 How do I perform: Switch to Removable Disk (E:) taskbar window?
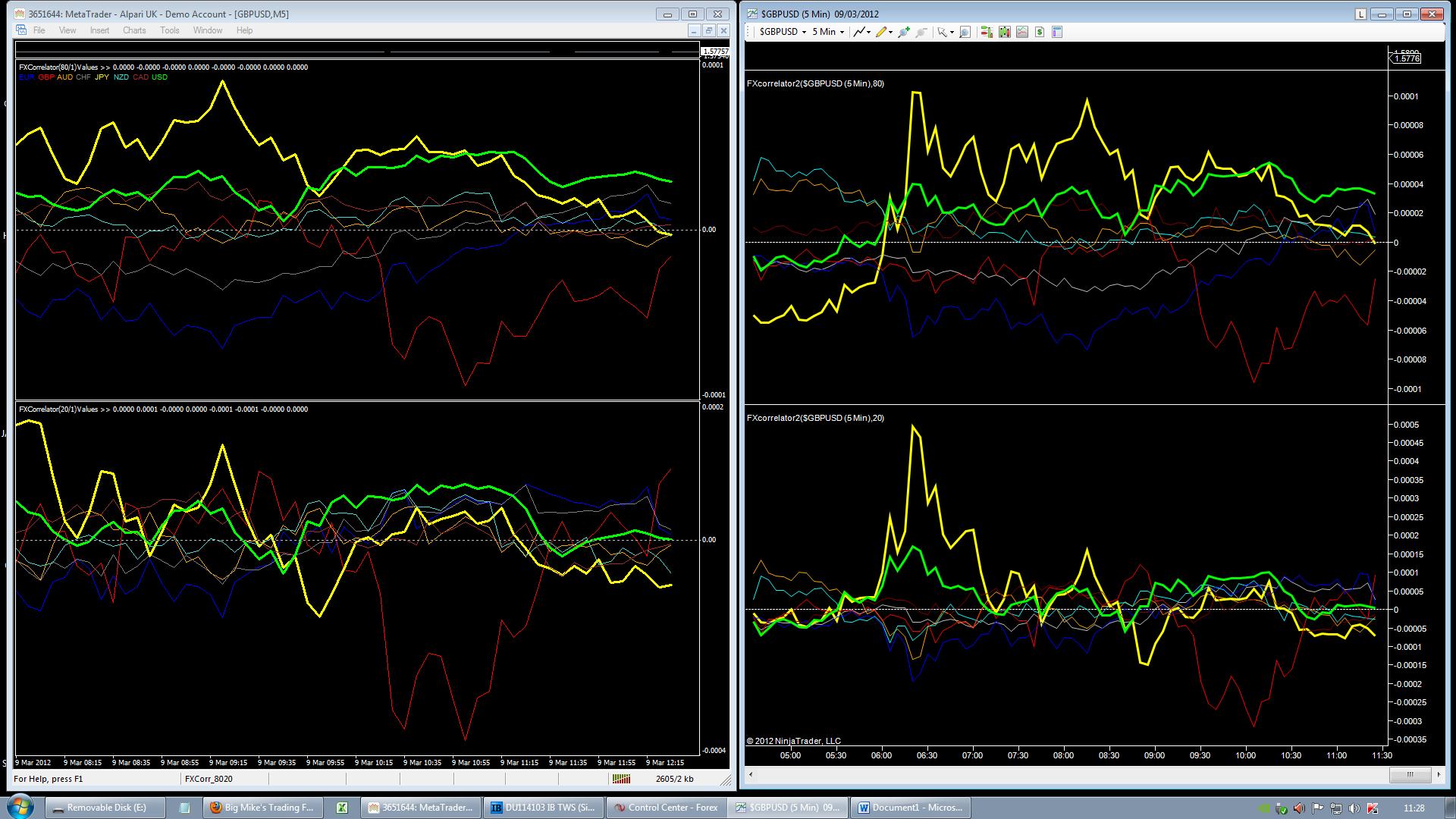pyautogui.click(x=106, y=808)
